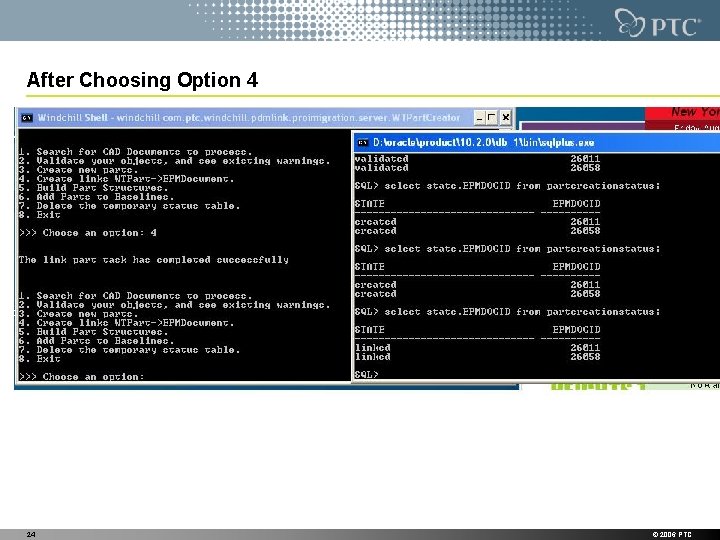Click the sqlplus.exe window title bar path
720x540 pixels.
pos(484,143)
